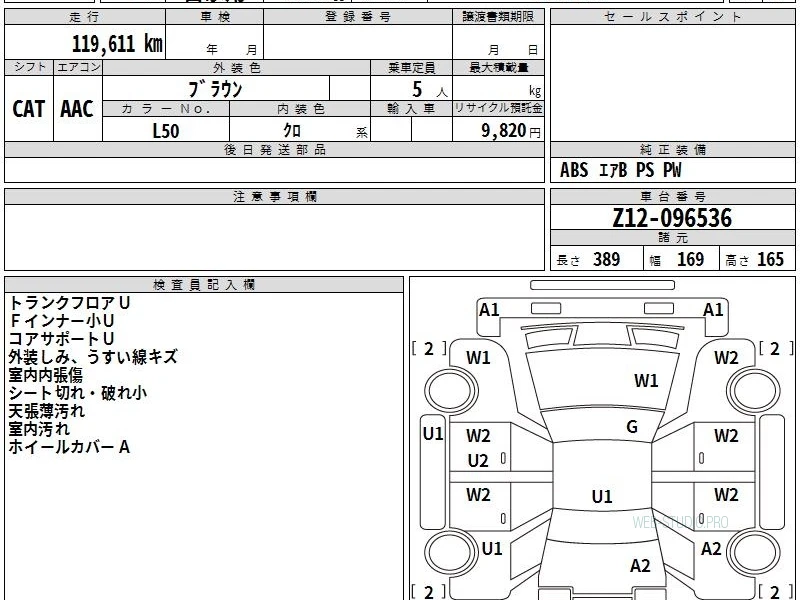Click the 登録番号 header
800x600 pixels.
coord(358,17)
